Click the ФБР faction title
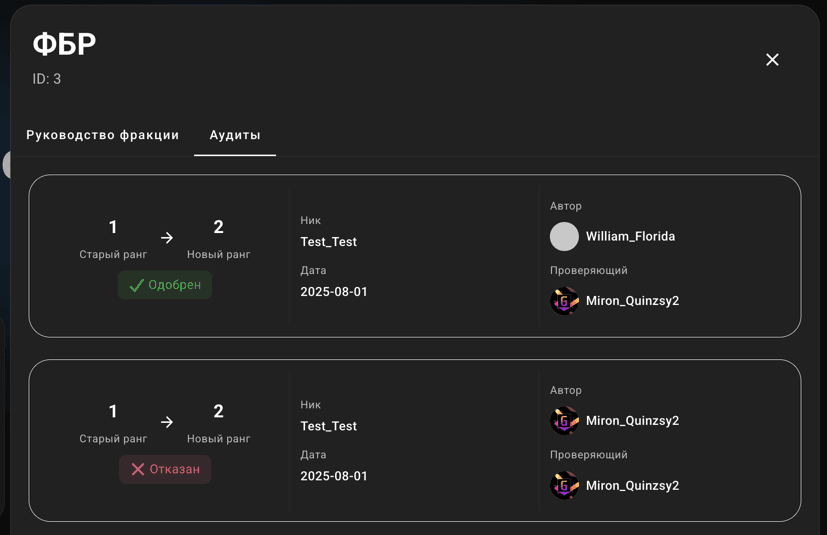Screen dimensions: 827x535 pos(64,44)
